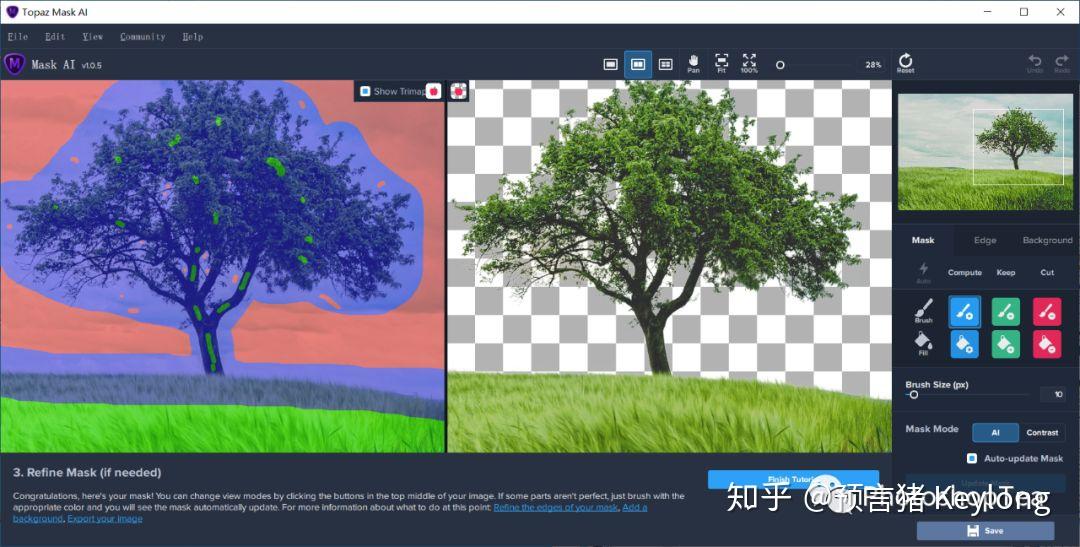The width and height of the screenshot is (1080, 547).
Task: Adjust the Brush Size slider handle
Action: 913,395
